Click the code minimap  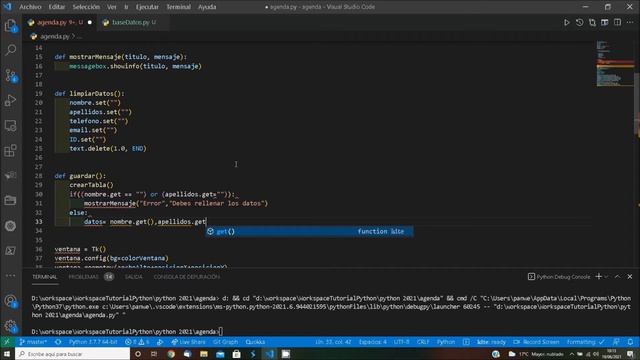point(614,64)
